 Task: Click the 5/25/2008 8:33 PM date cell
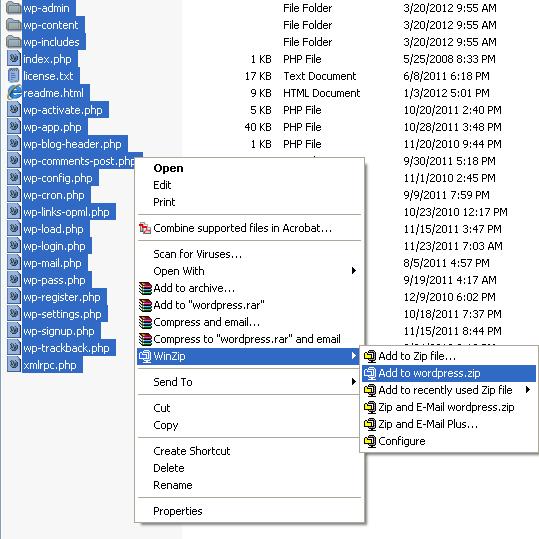pyautogui.click(x=449, y=59)
